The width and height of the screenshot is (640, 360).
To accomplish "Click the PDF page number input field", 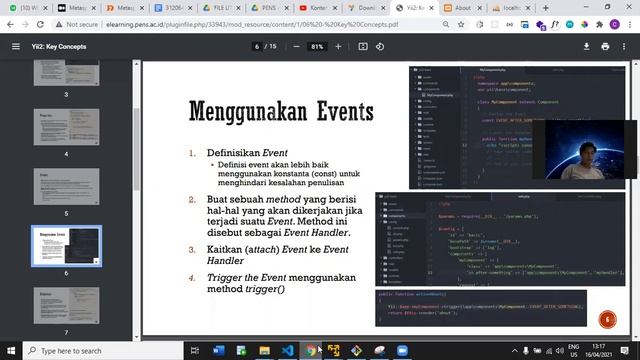I will pyautogui.click(x=257, y=47).
